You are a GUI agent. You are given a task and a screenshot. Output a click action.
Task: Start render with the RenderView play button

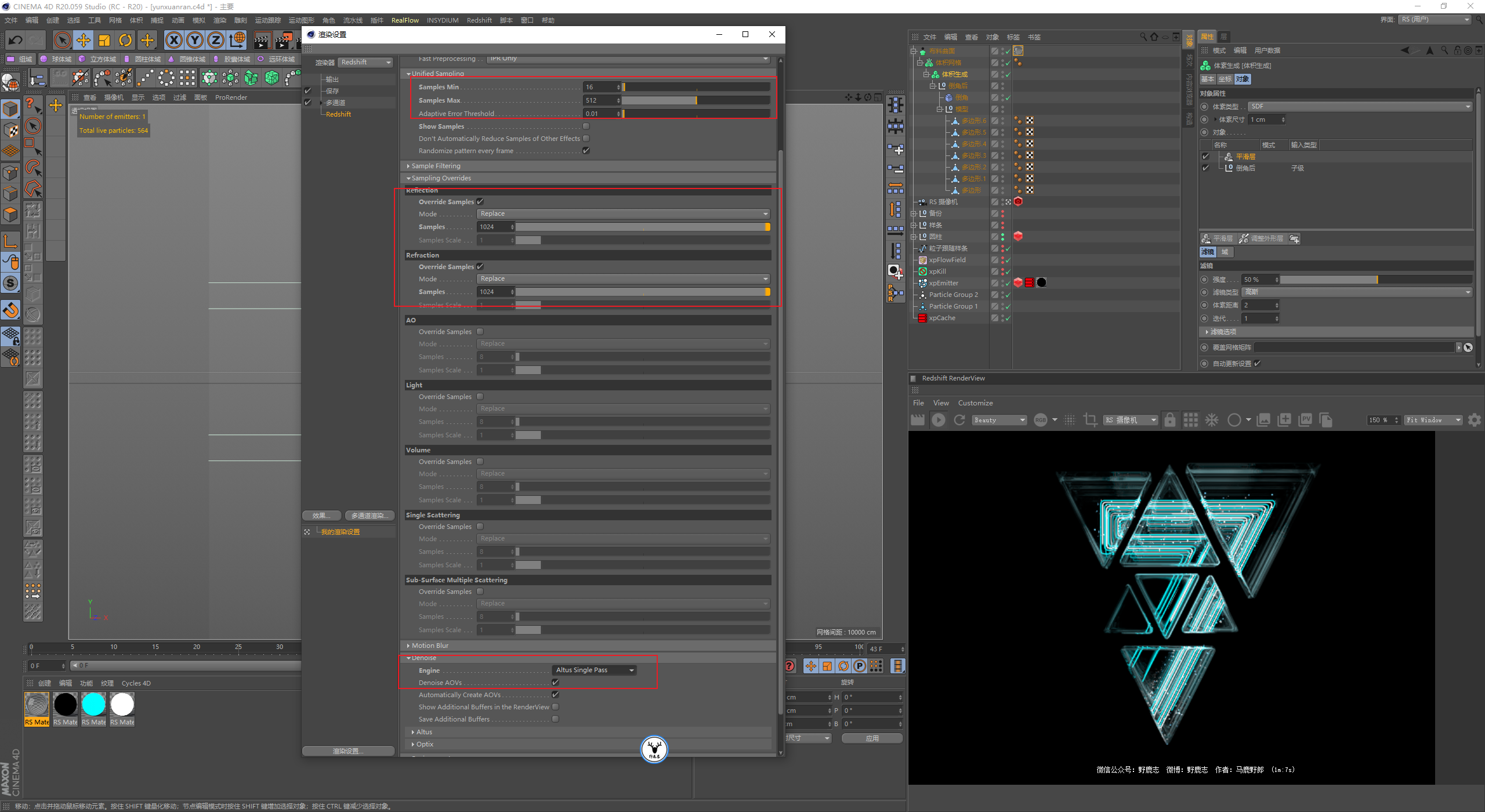[x=938, y=420]
